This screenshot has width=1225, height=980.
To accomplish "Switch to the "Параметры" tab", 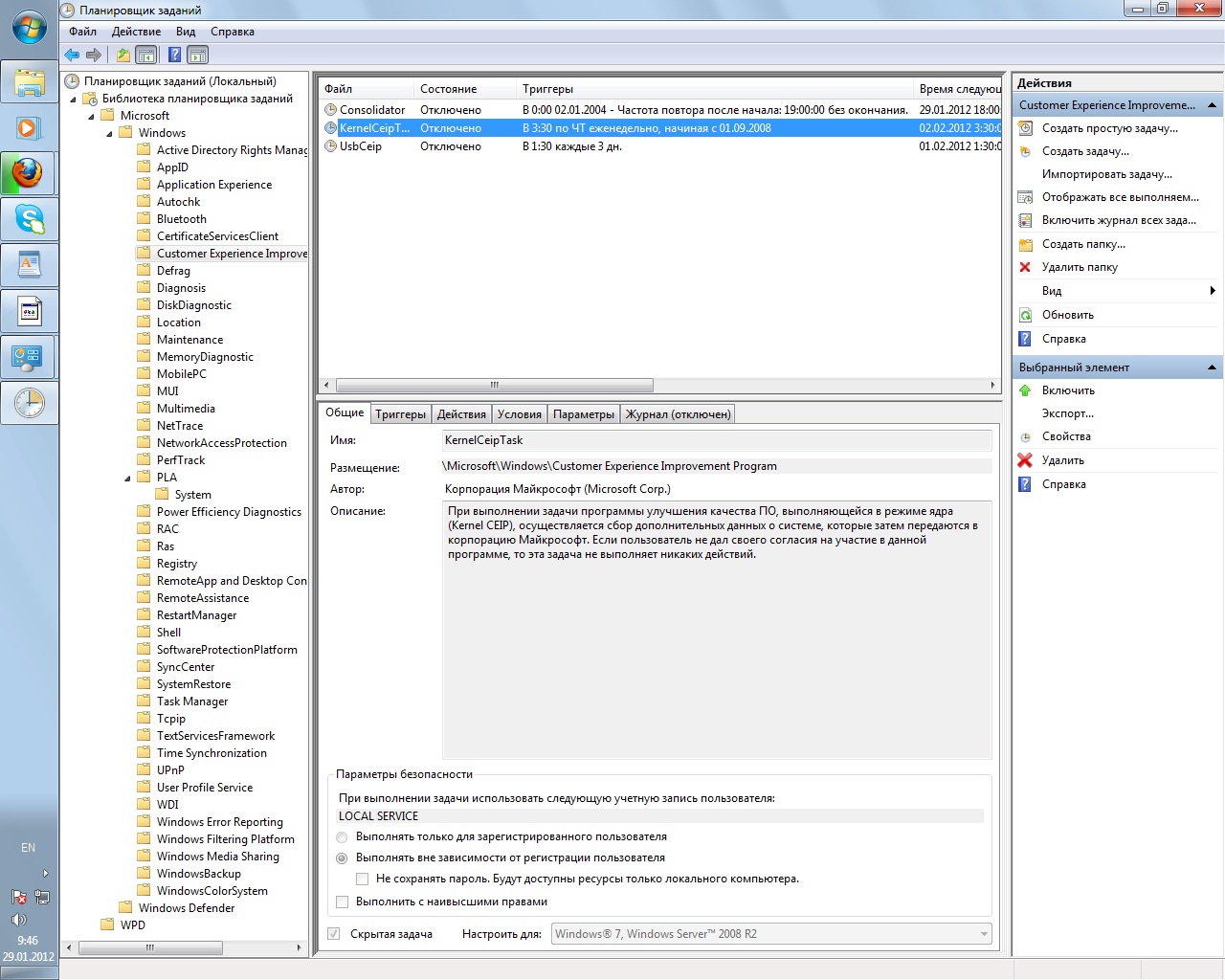I will click(x=584, y=414).
